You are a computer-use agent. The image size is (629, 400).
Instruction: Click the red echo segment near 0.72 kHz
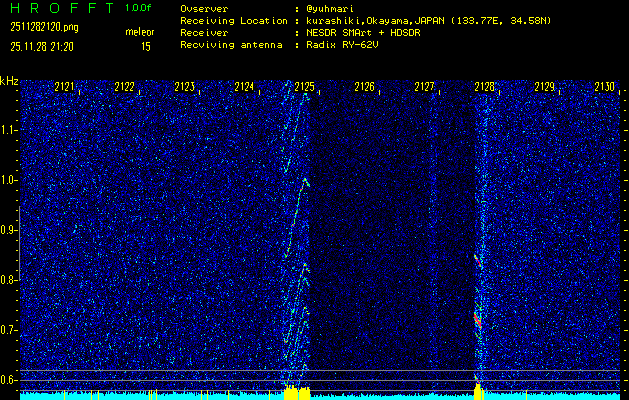(x=477, y=321)
